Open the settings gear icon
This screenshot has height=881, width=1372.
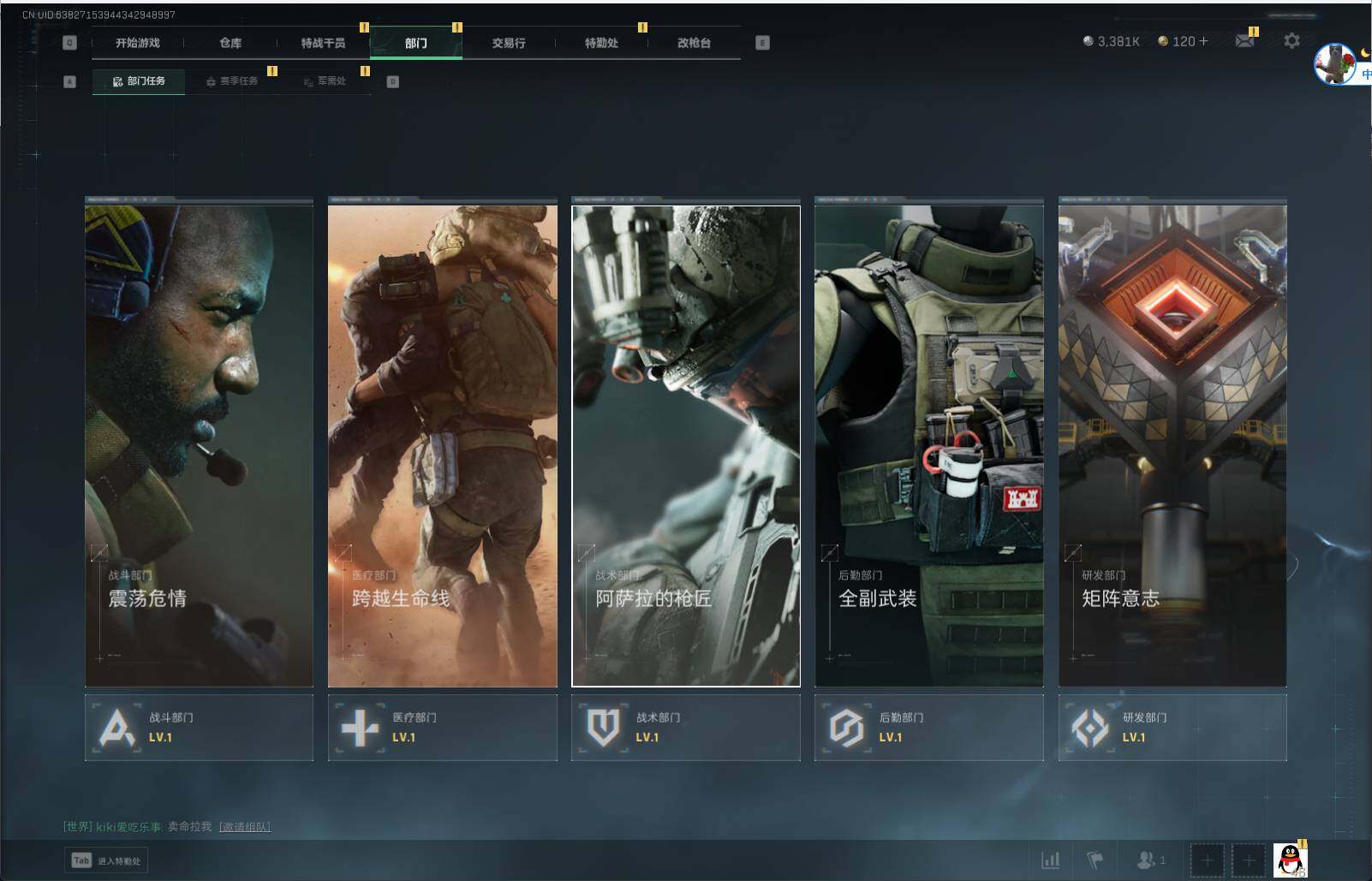click(1291, 40)
